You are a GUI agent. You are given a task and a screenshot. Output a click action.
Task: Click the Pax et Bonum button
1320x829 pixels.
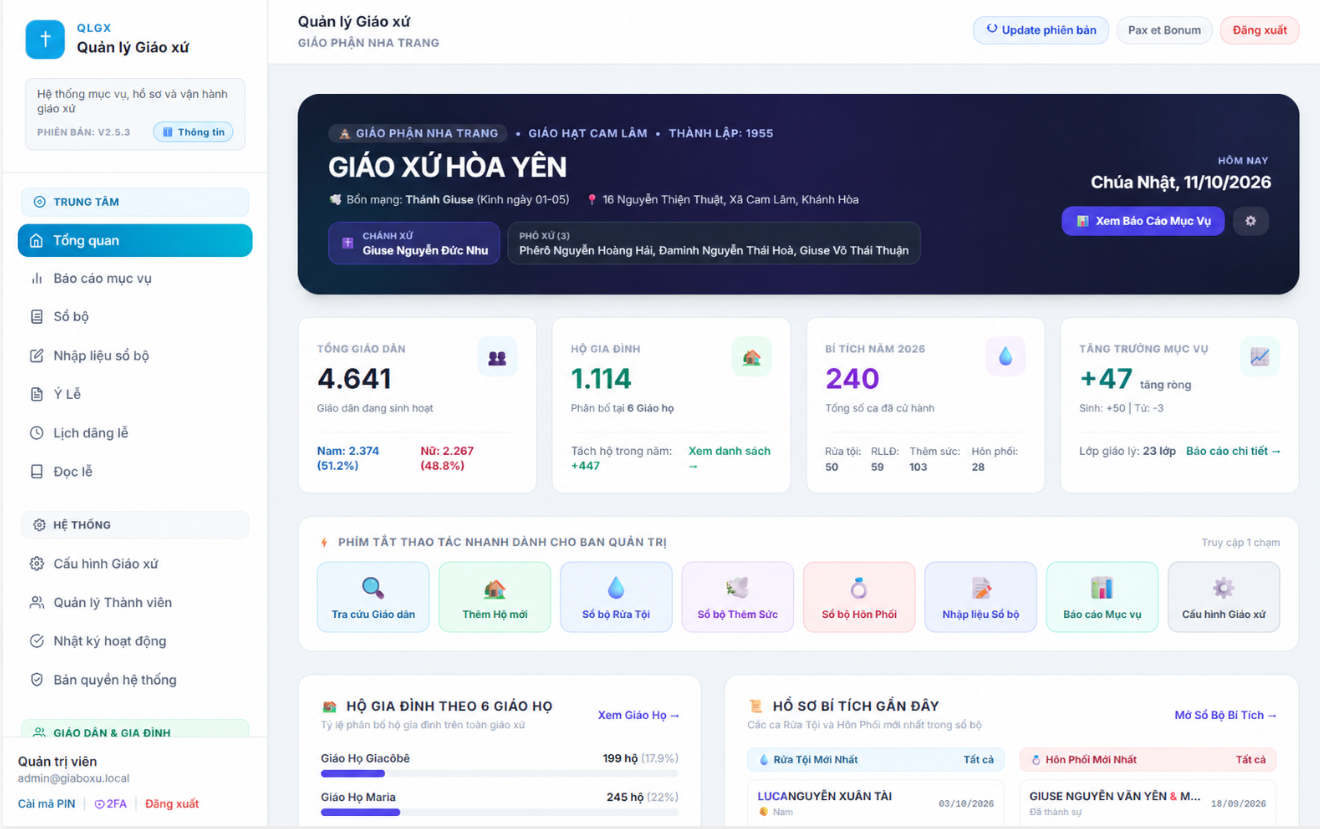point(1164,30)
